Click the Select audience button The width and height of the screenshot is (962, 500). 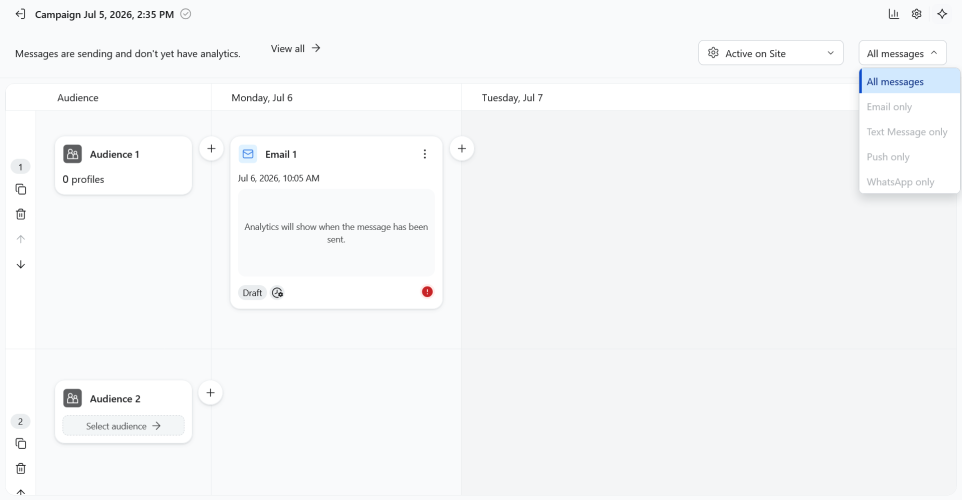(123, 426)
